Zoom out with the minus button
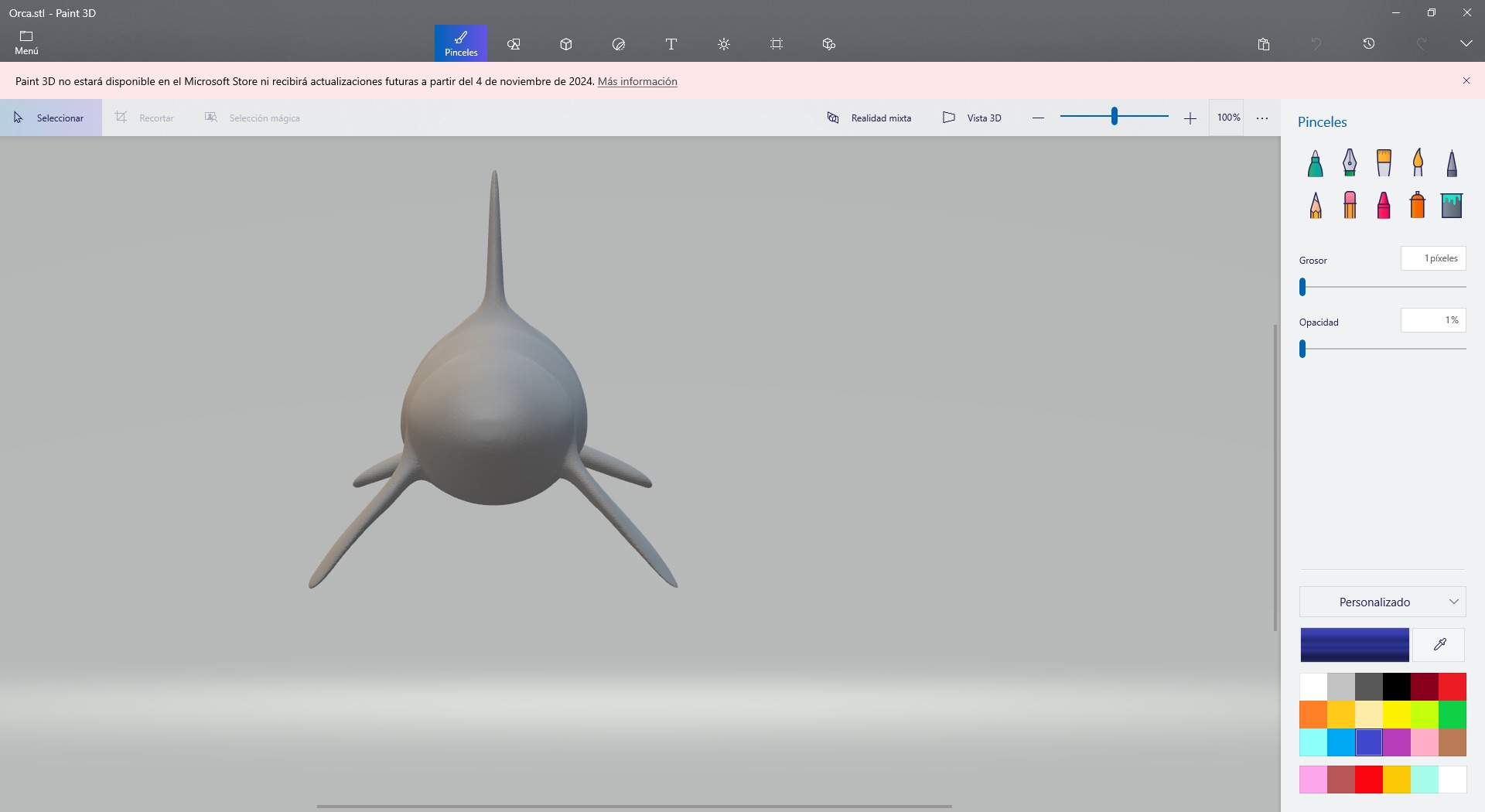The image size is (1485, 812). coord(1038,118)
